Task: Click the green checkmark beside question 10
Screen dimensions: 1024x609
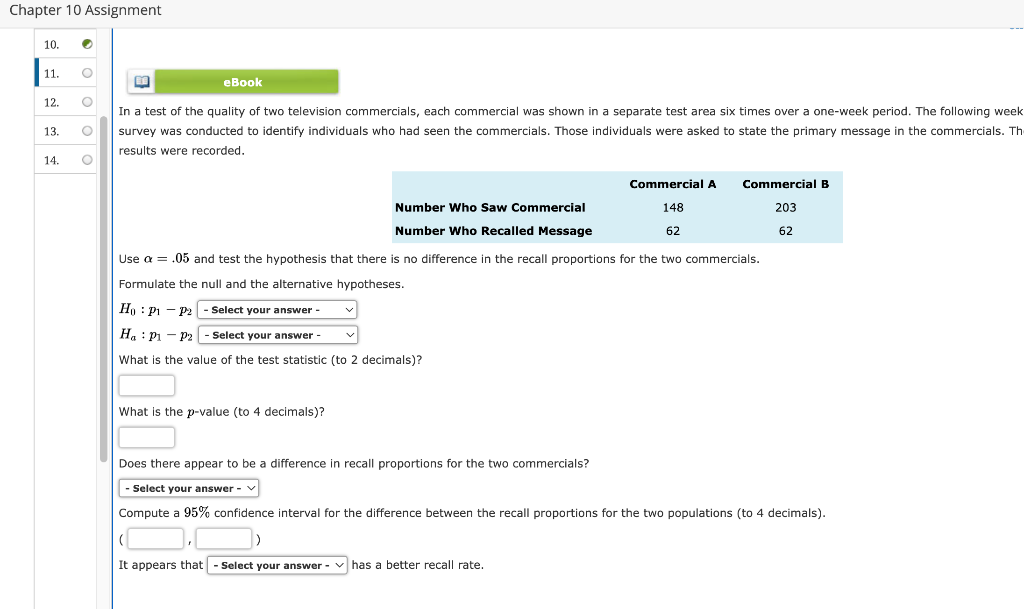Action: point(86,44)
